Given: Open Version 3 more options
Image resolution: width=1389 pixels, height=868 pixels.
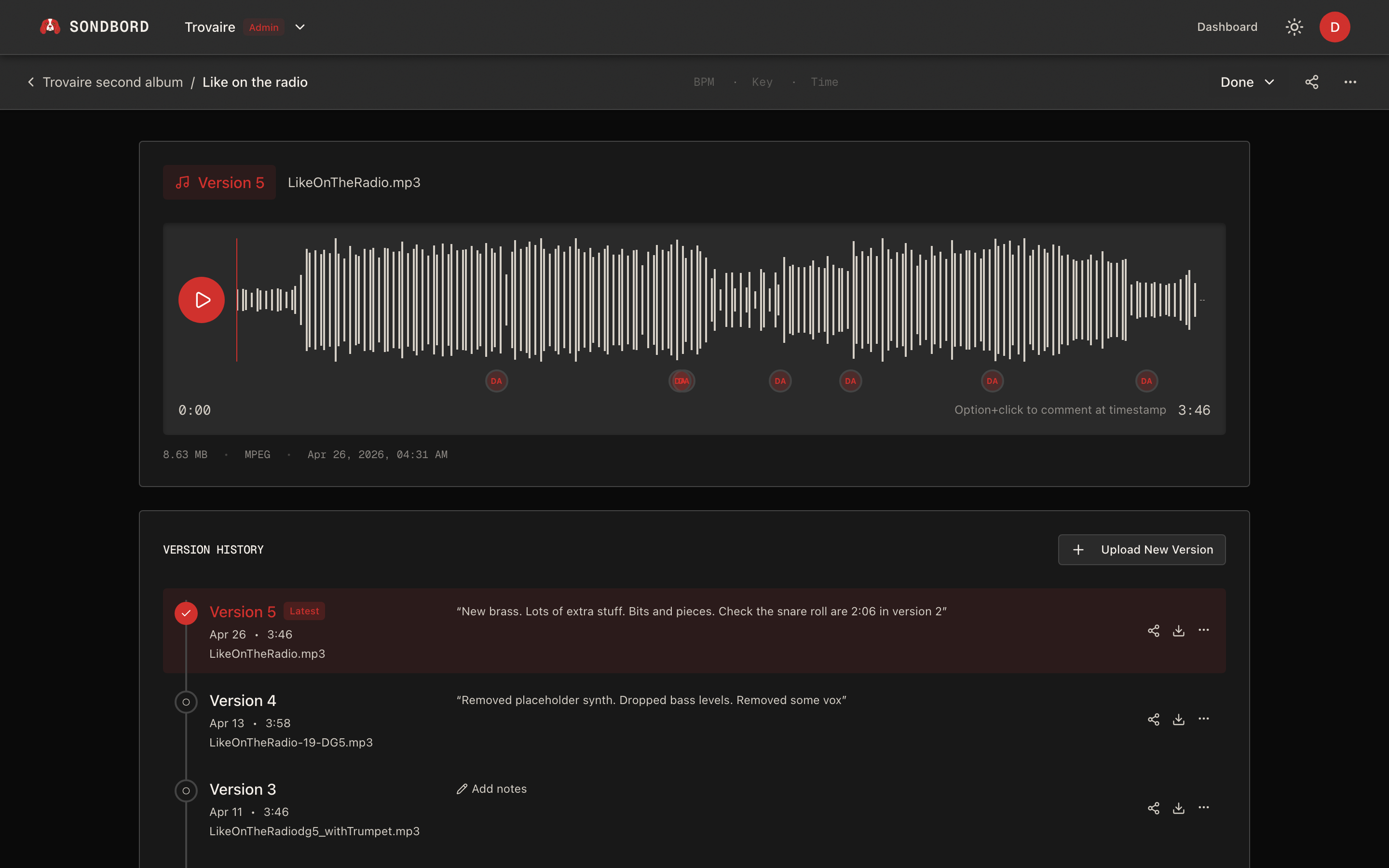Looking at the screenshot, I should click(x=1204, y=808).
